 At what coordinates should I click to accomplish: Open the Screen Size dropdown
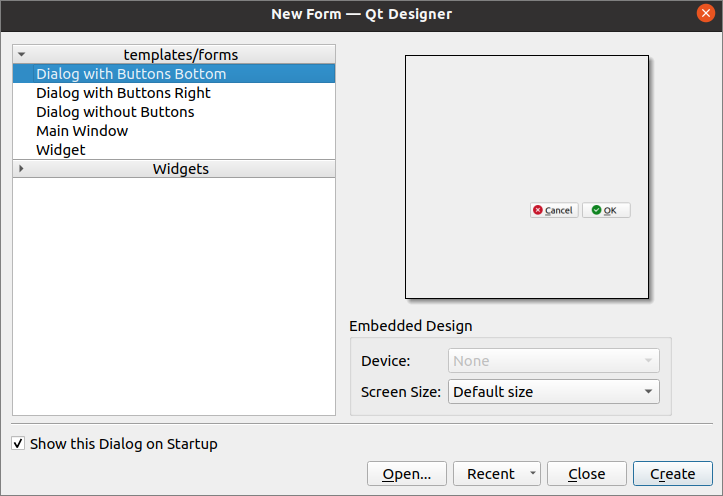(554, 392)
